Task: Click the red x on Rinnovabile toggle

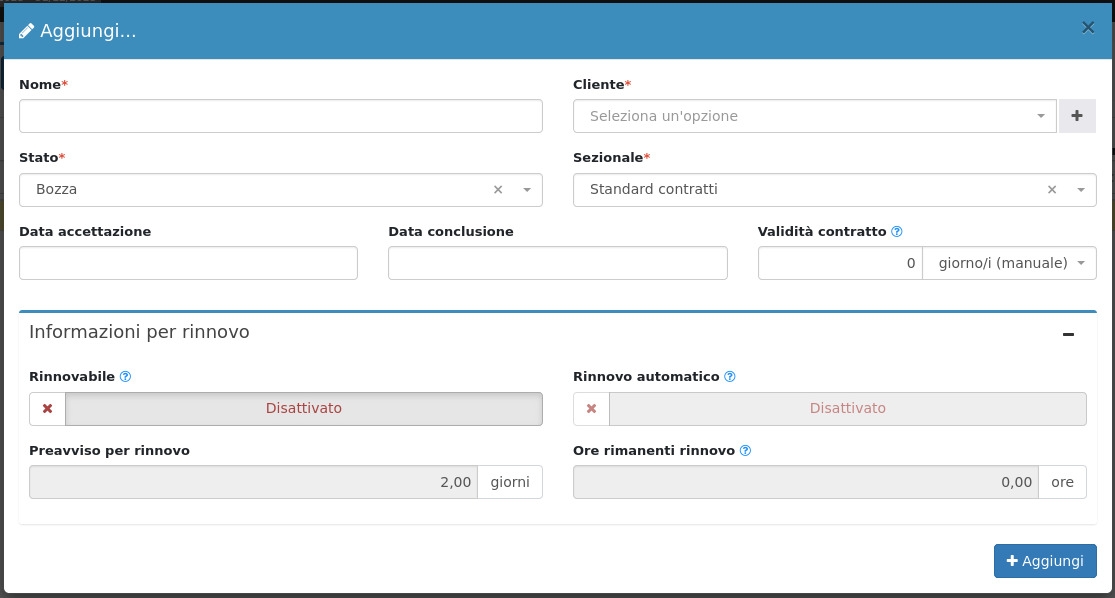Action: click(x=47, y=409)
